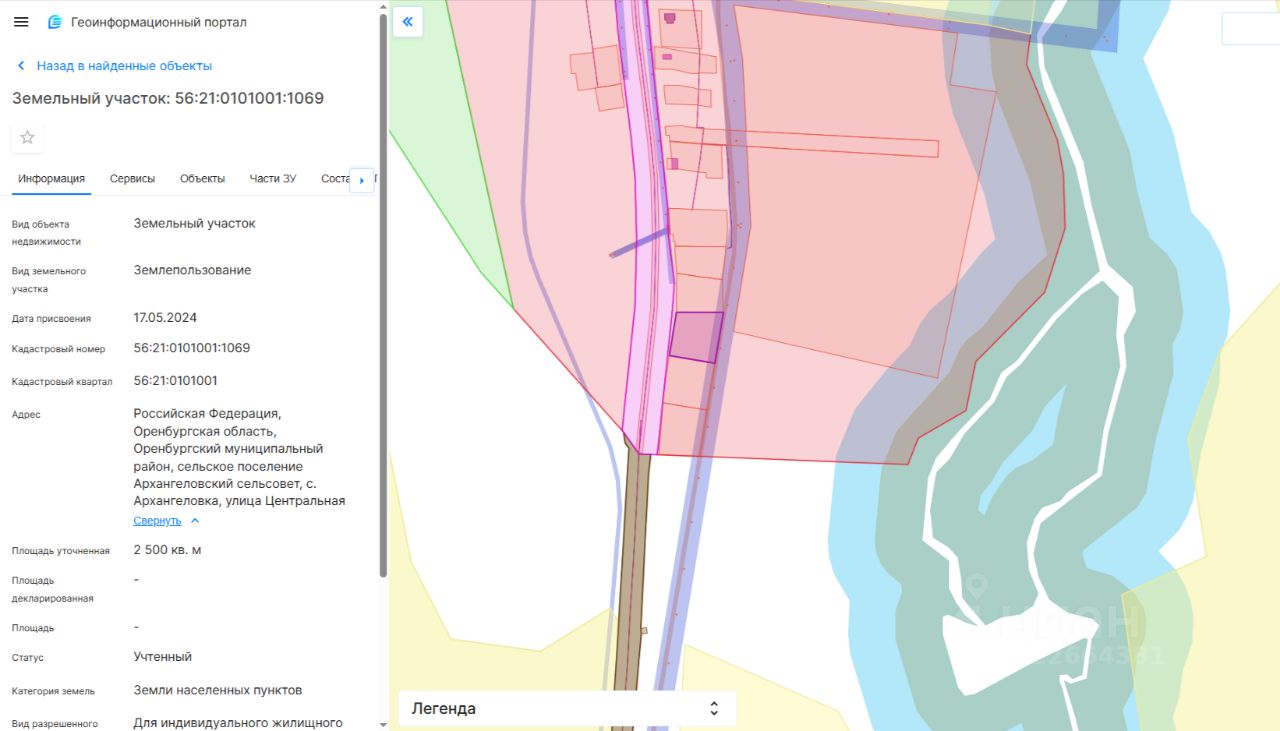Click the collapse chevron next to Свернуть

[x=195, y=521]
